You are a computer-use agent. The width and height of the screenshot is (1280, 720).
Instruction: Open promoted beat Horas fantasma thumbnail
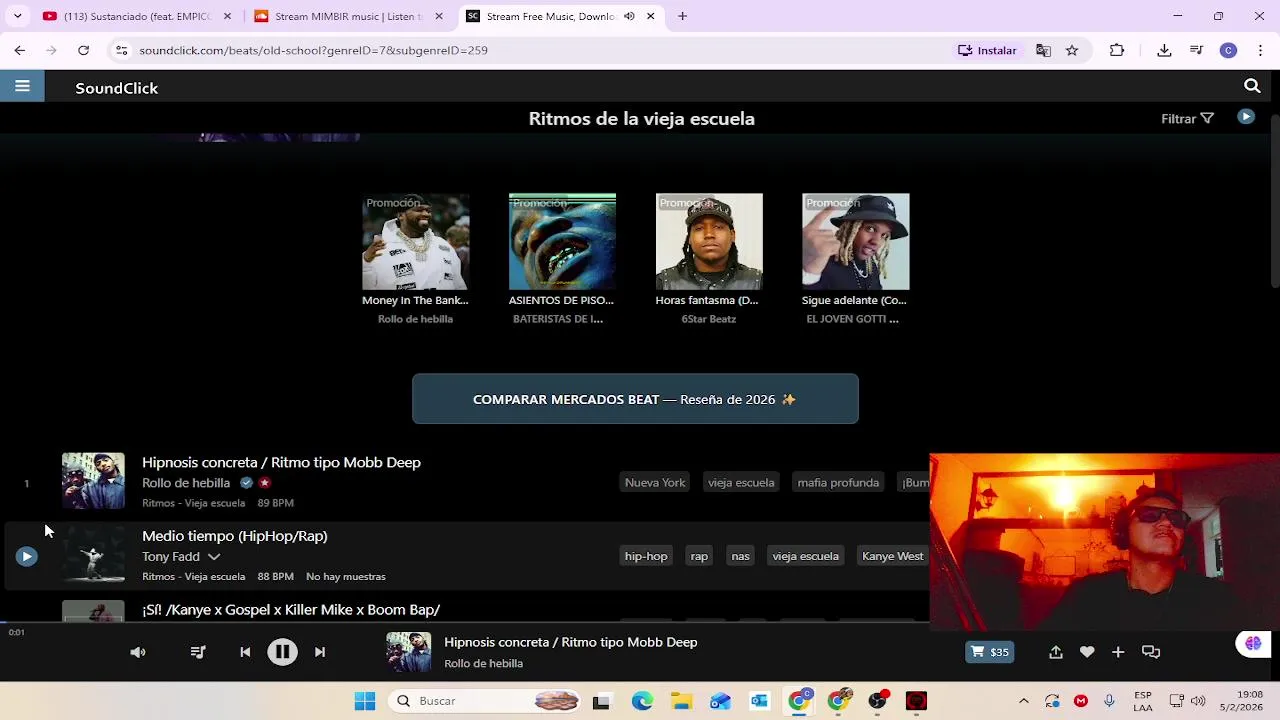709,241
